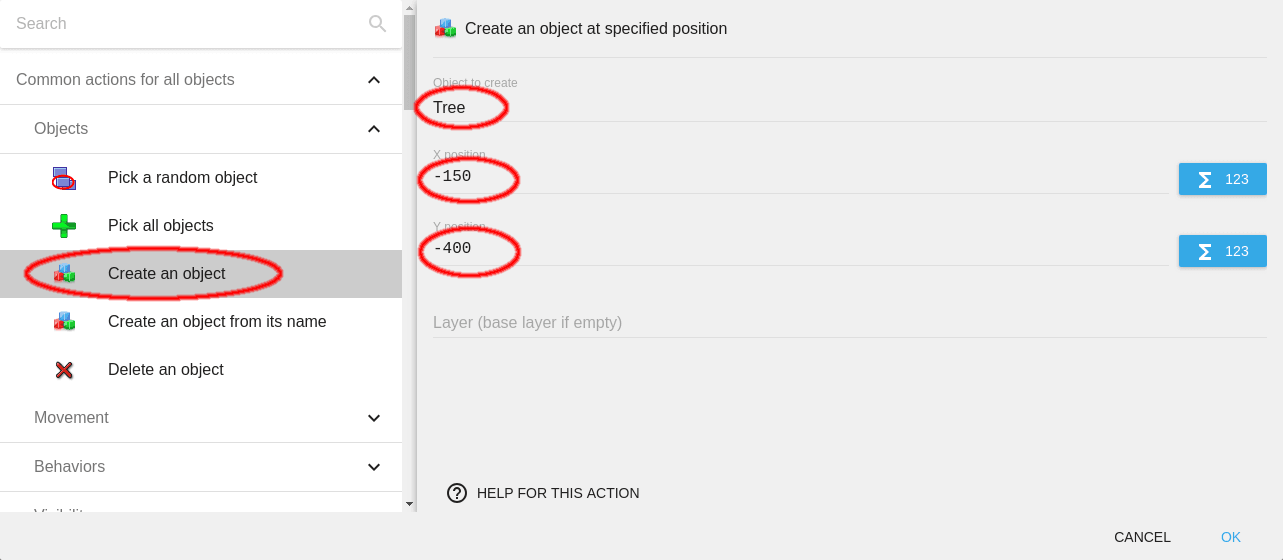Click the Create an object from its name icon
The width and height of the screenshot is (1283, 560).
click(64, 322)
